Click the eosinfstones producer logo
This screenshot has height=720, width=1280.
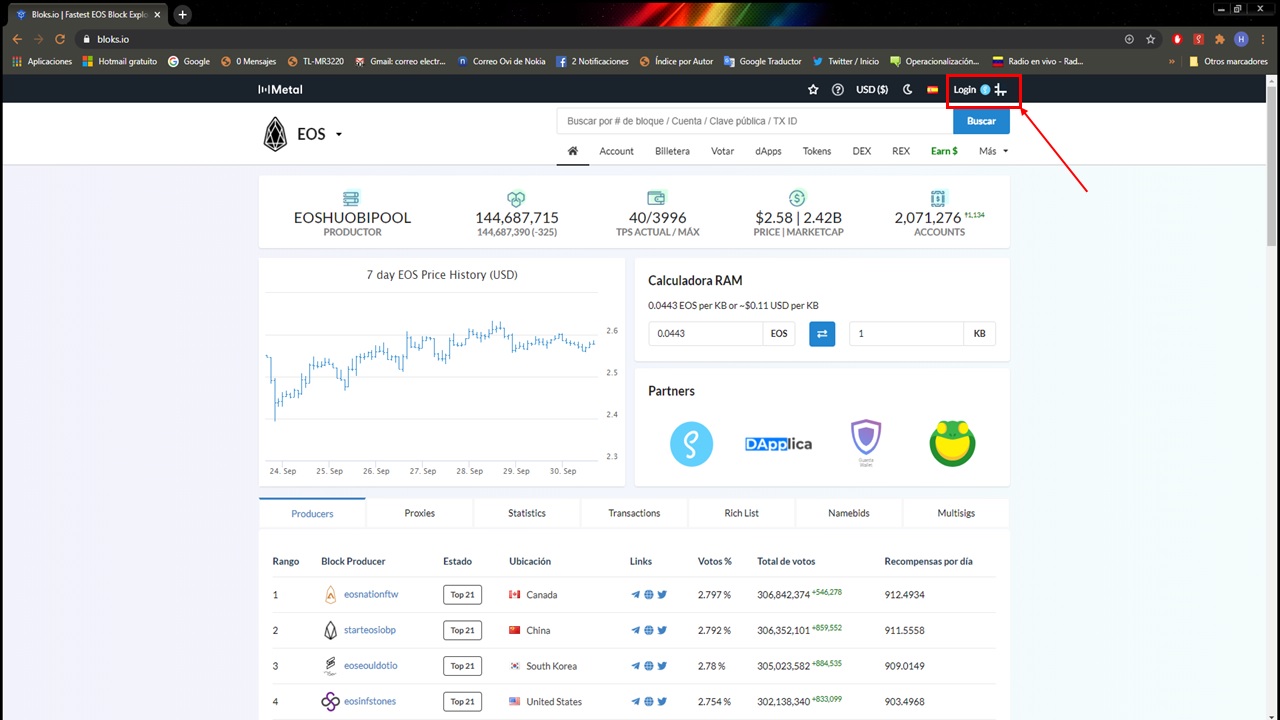pyautogui.click(x=330, y=702)
